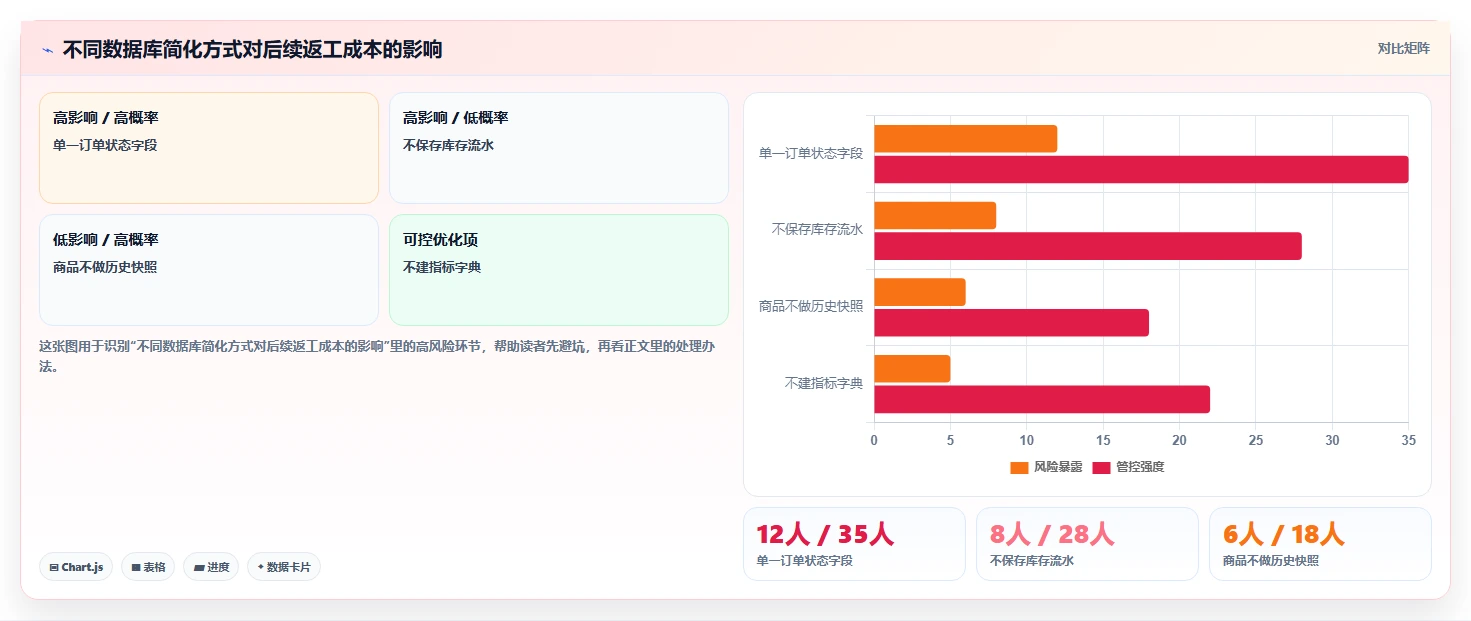Image resolution: width=1471 pixels, height=621 pixels.
Task: Click the 8人 / 28人 stat card
Action: point(1087,544)
